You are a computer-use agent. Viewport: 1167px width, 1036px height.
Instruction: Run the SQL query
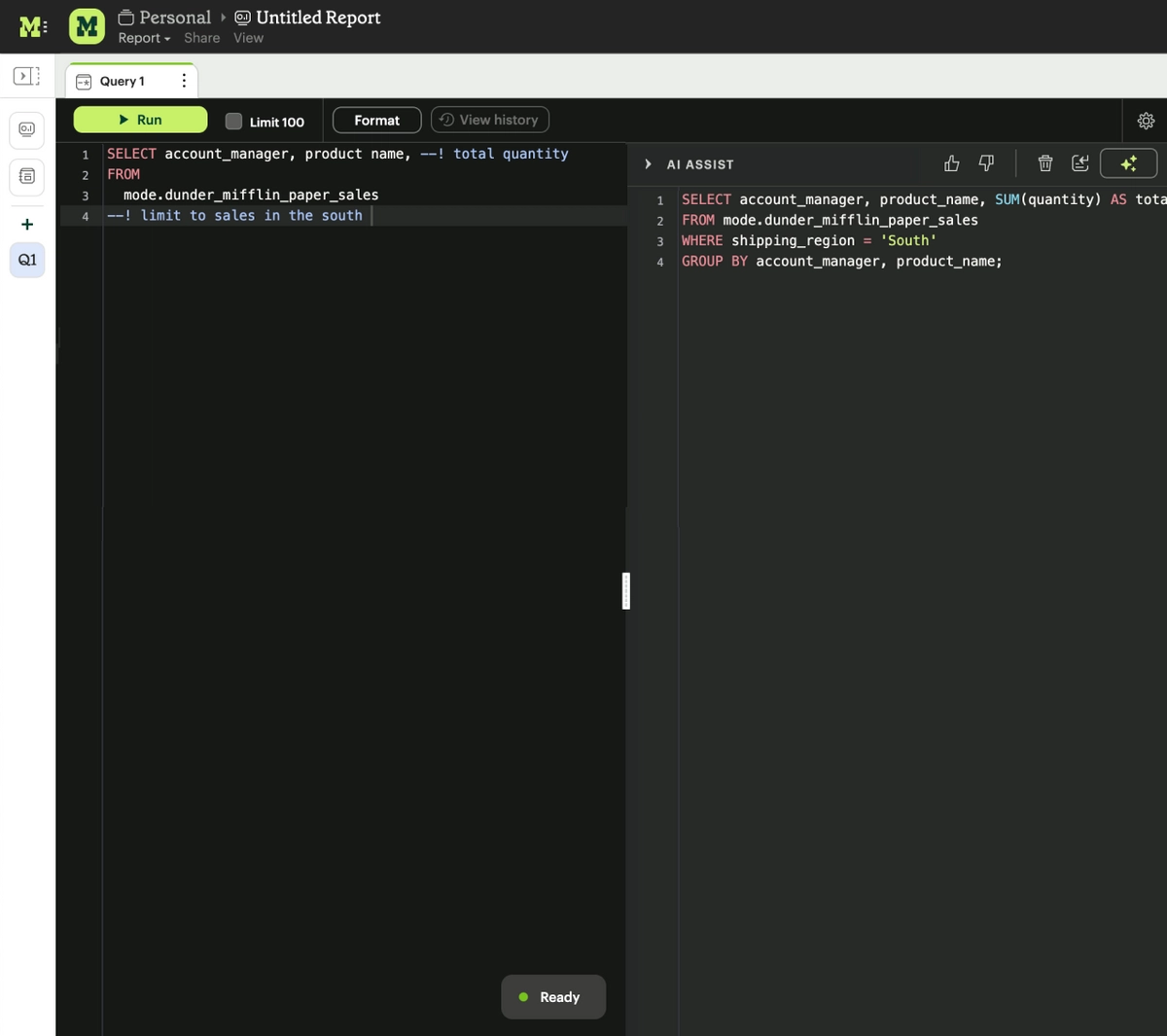pyautogui.click(x=140, y=119)
